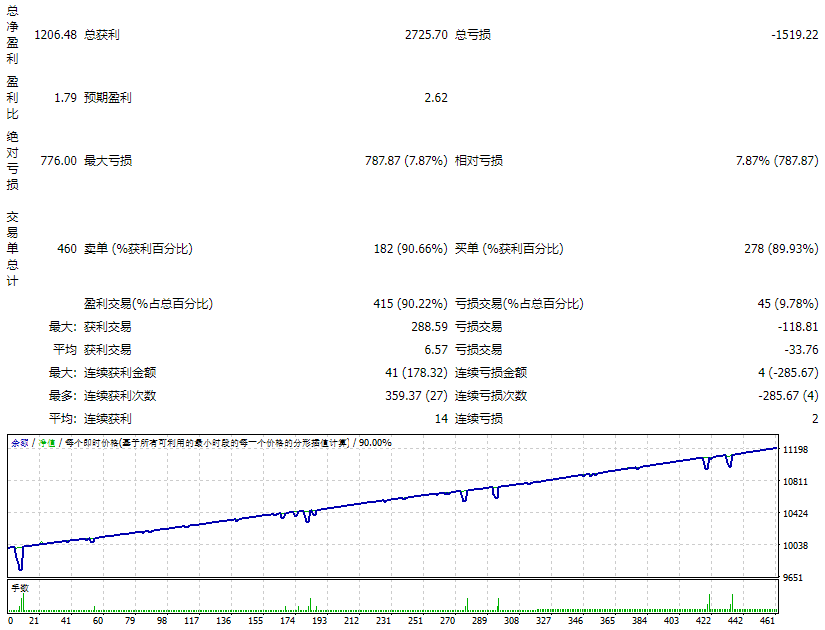
Task: Click the 手数 label in volume panel
Action: [20, 588]
